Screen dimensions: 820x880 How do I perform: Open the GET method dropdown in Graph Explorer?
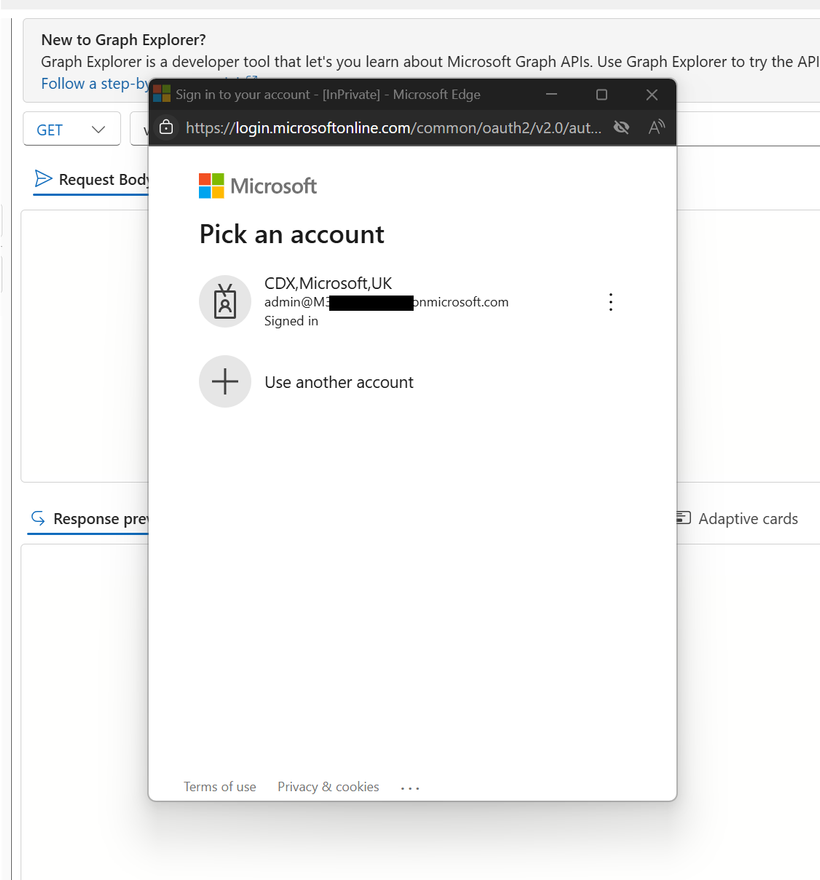[72, 130]
